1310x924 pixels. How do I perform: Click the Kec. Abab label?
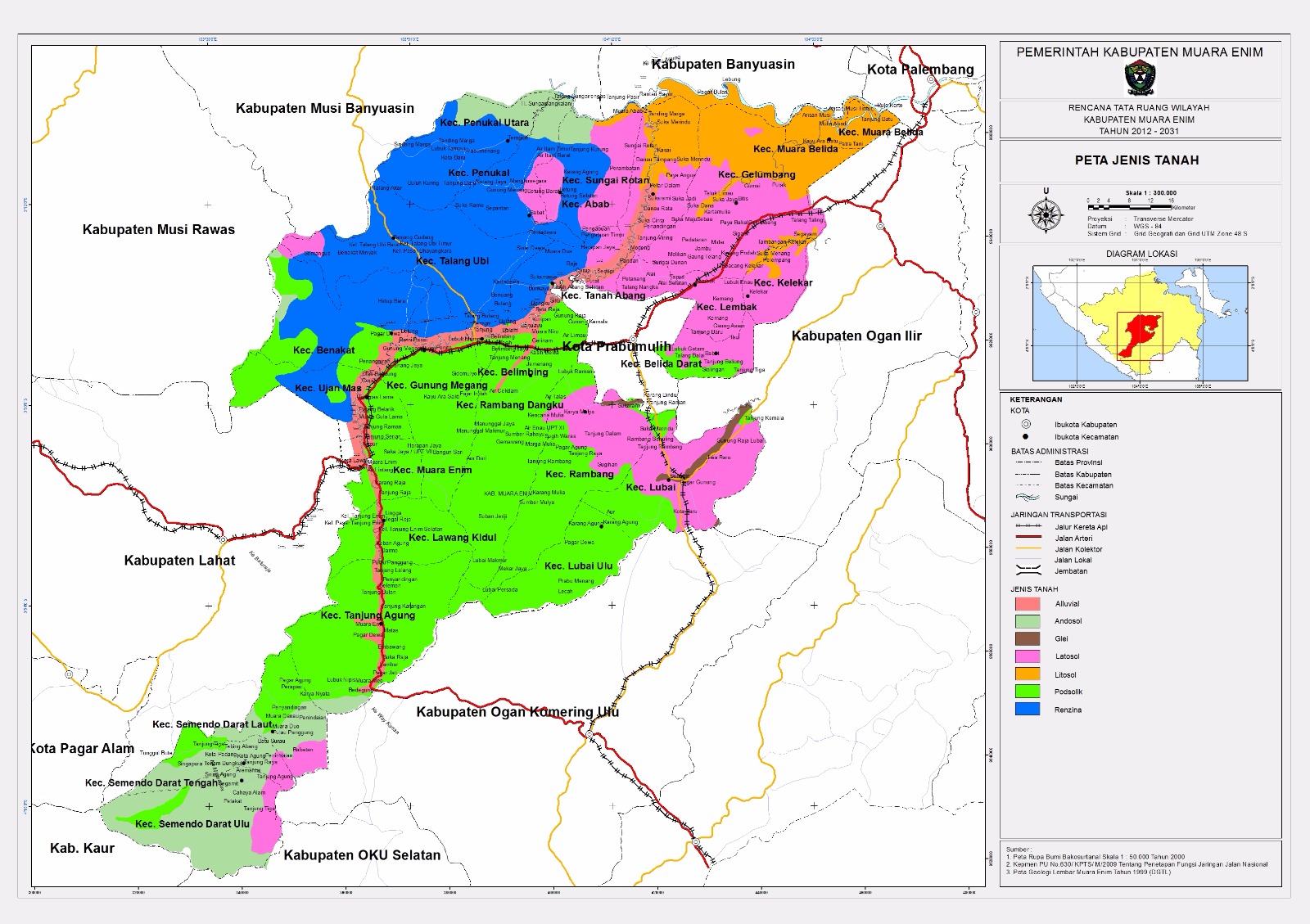tap(585, 204)
